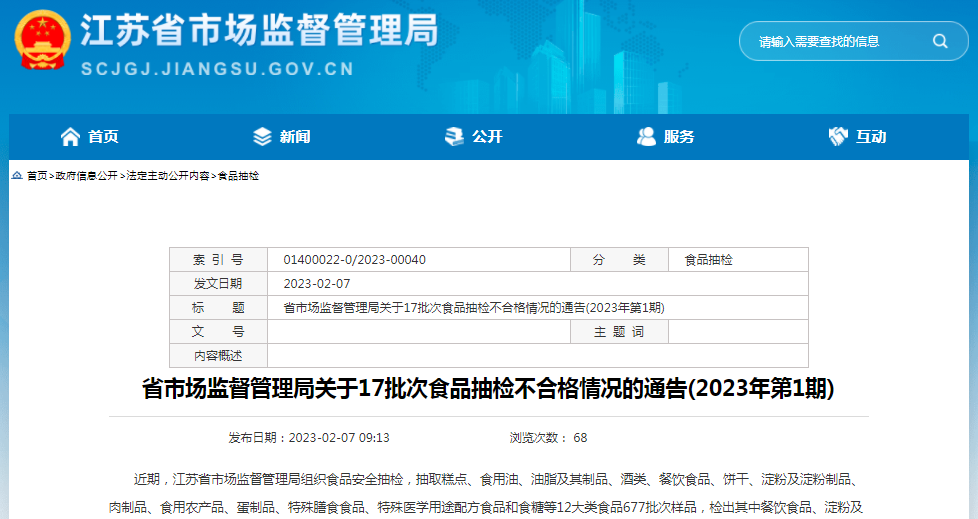Open the 服务 menu label
Viewport: 978px width, 519px height.
679,137
